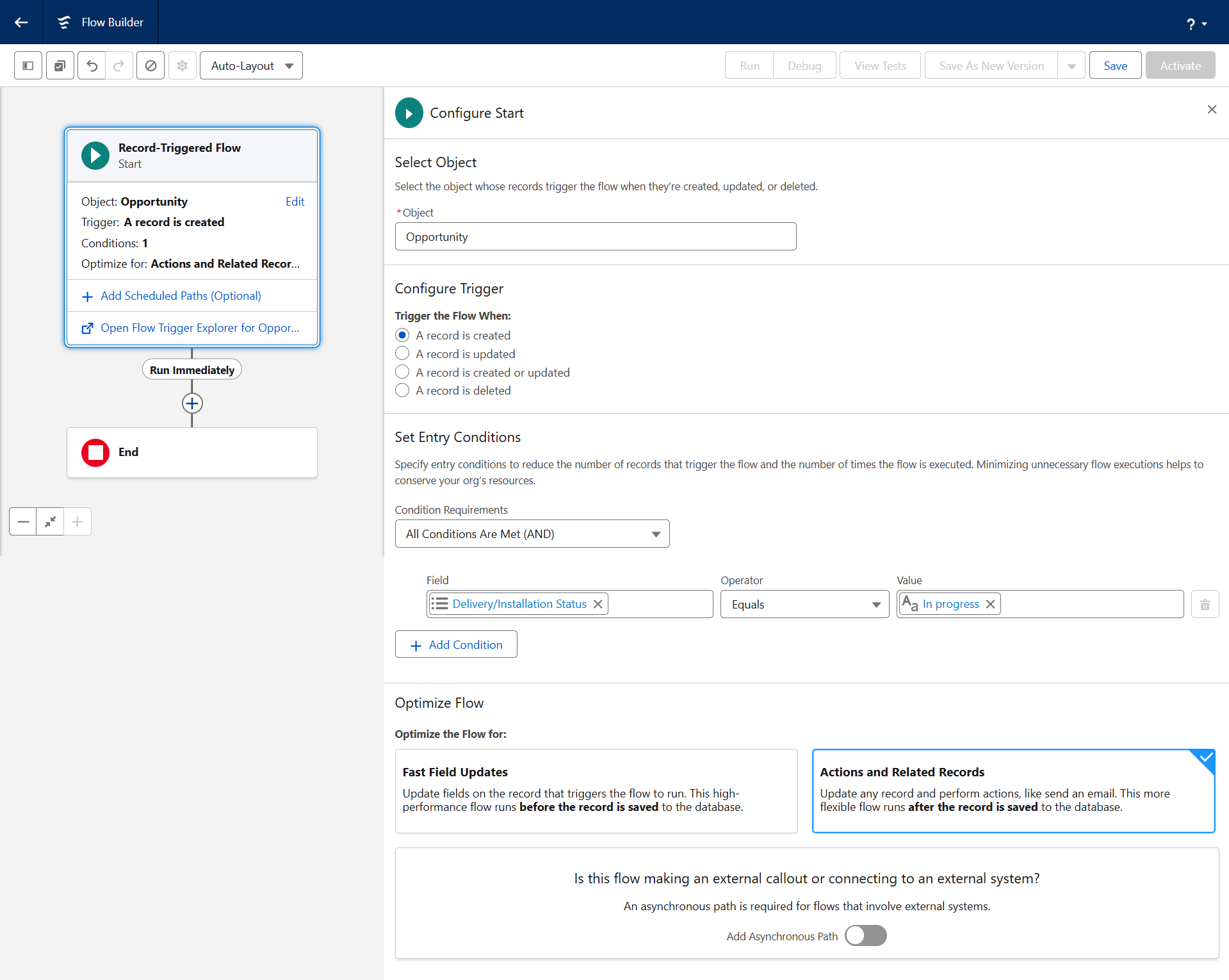1229x980 pixels.
Task: Click the plus icon beside Add Scheduled Paths
Action: pyautogui.click(x=88, y=297)
